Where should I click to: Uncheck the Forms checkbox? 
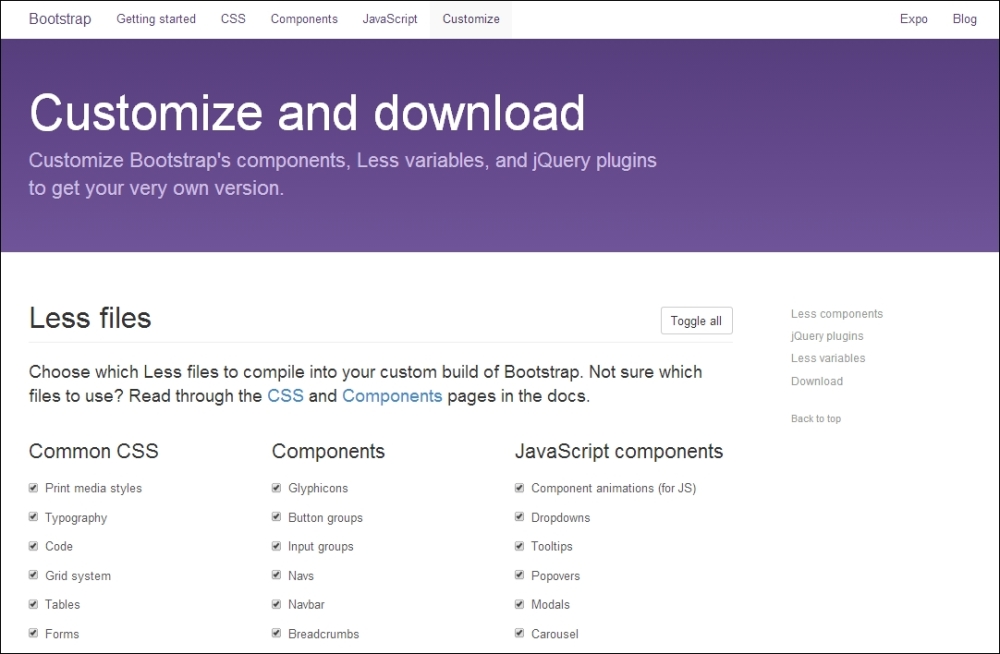[33, 633]
